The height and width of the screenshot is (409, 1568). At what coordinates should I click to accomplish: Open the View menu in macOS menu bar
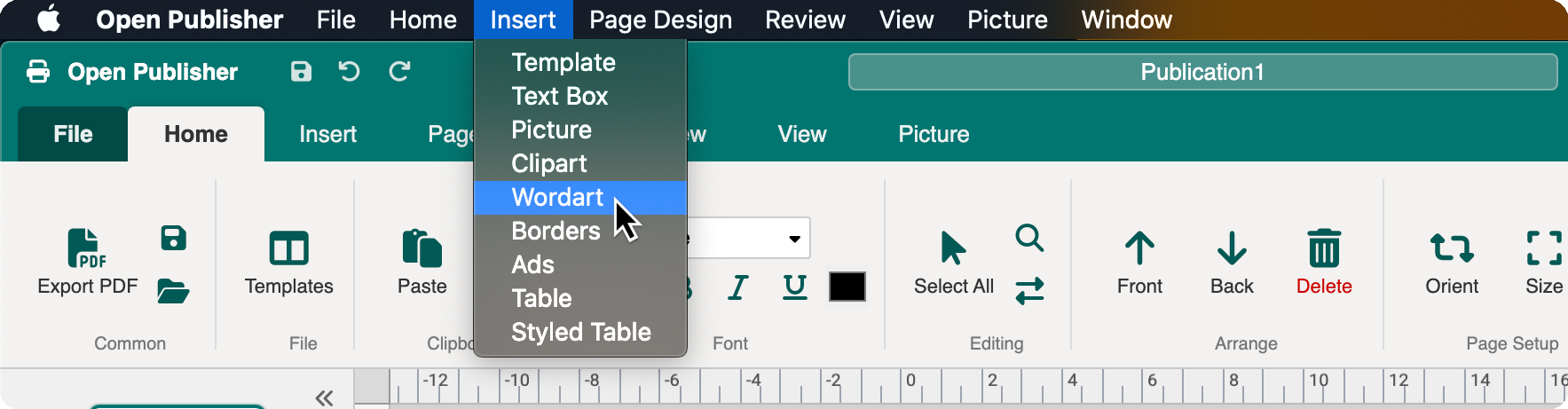click(907, 20)
